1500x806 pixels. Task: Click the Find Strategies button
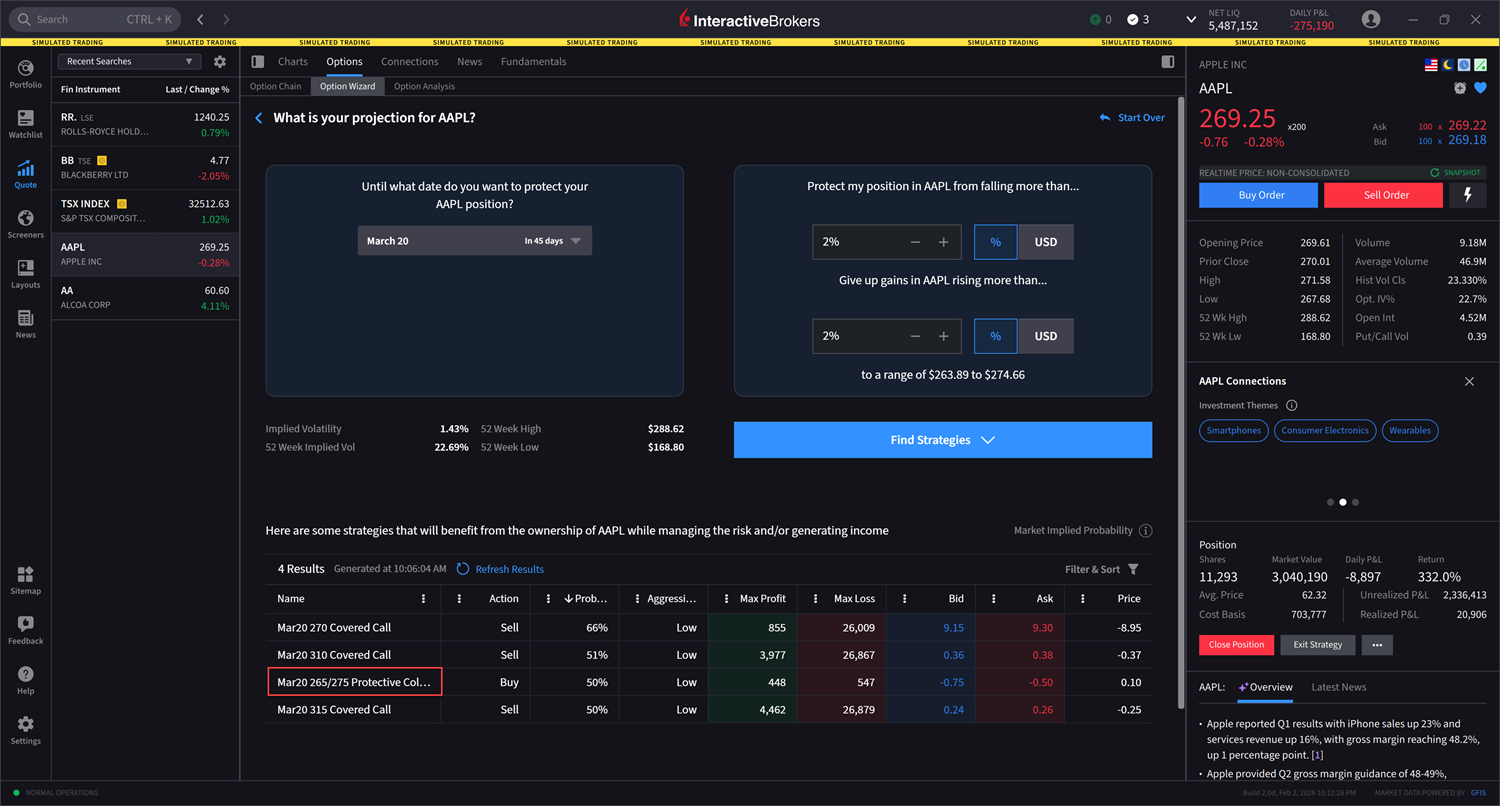pos(942,440)
